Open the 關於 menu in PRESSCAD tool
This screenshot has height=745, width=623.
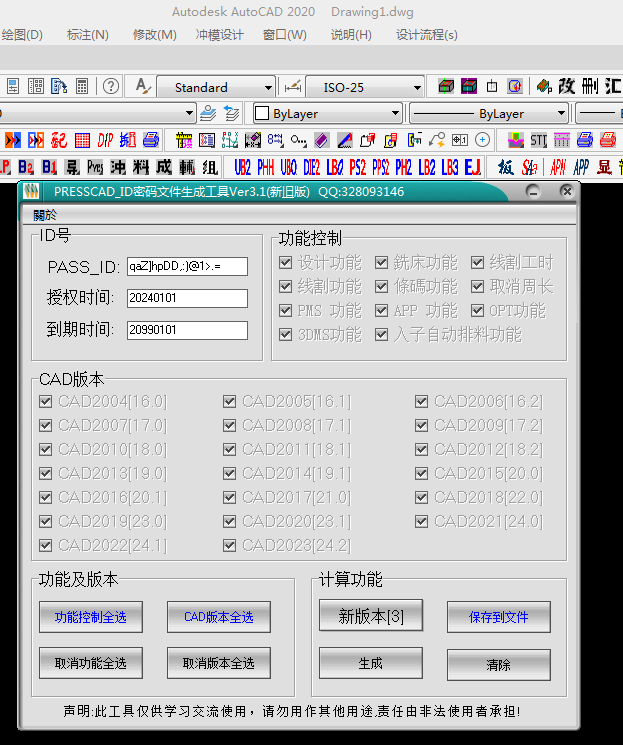point(45,215)
